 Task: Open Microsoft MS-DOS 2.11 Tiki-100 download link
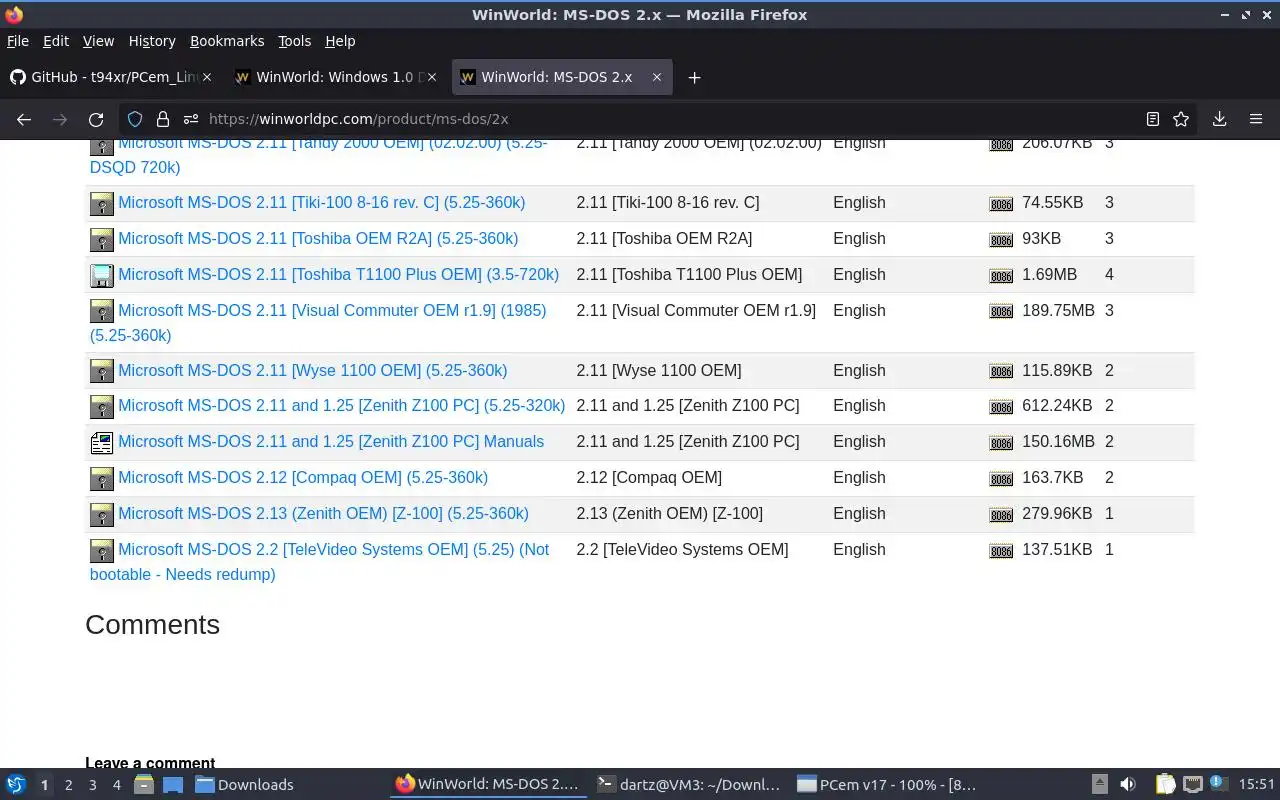pyautogui.click(x=321, y=203)
